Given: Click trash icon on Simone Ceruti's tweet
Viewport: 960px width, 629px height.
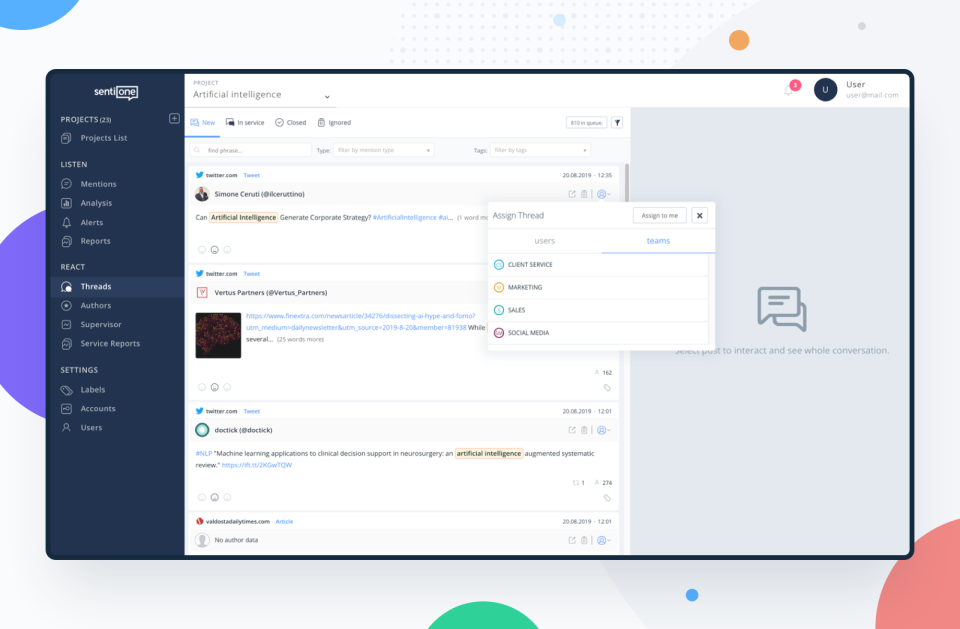Looking at the screenshot, I should 584,194.
